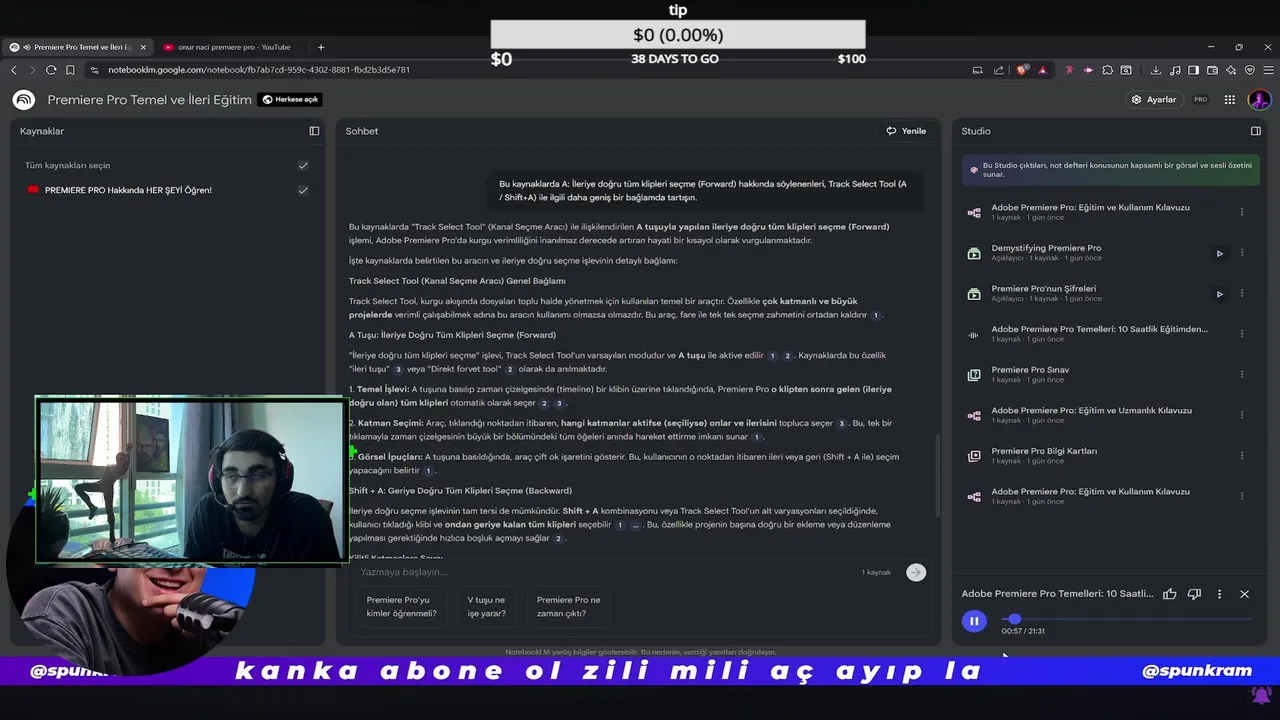The image size is (1280, 720).
Task: Open more options for Eğitim ve Uzmanlık Kılavuzu
Action: pos(1242,415)
